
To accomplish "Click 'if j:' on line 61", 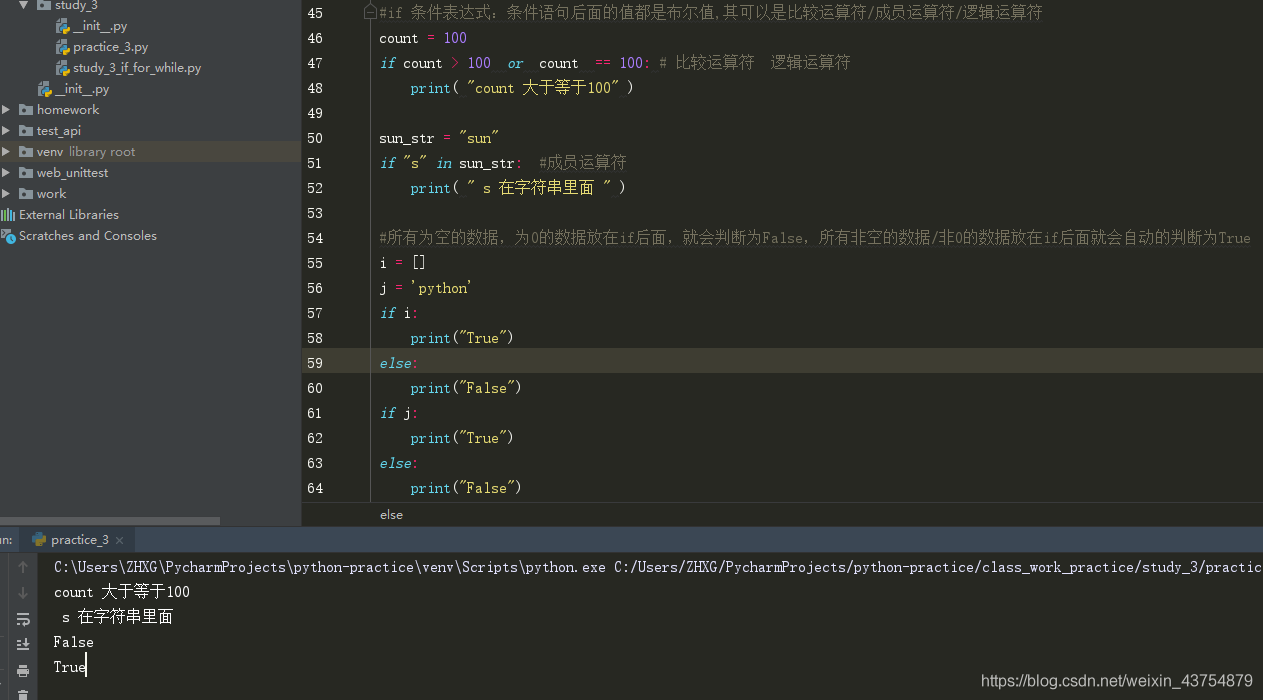I will [399, 413].
